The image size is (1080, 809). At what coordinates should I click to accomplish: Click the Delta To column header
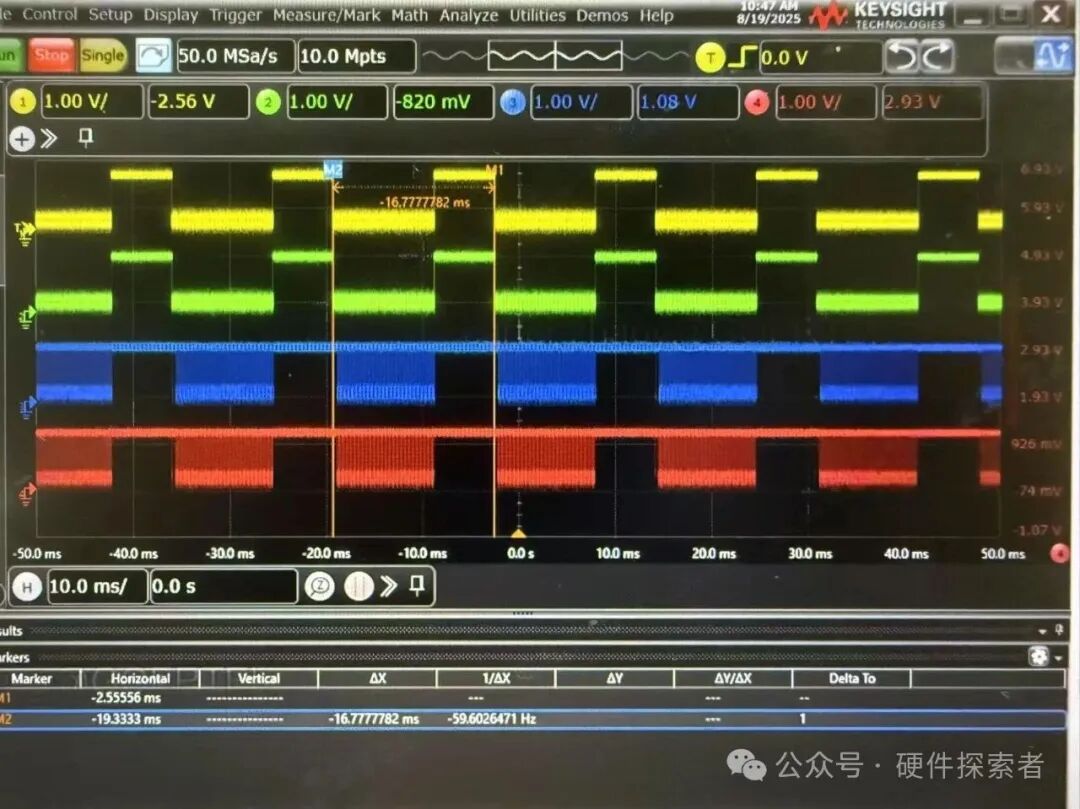coord(852,679)
